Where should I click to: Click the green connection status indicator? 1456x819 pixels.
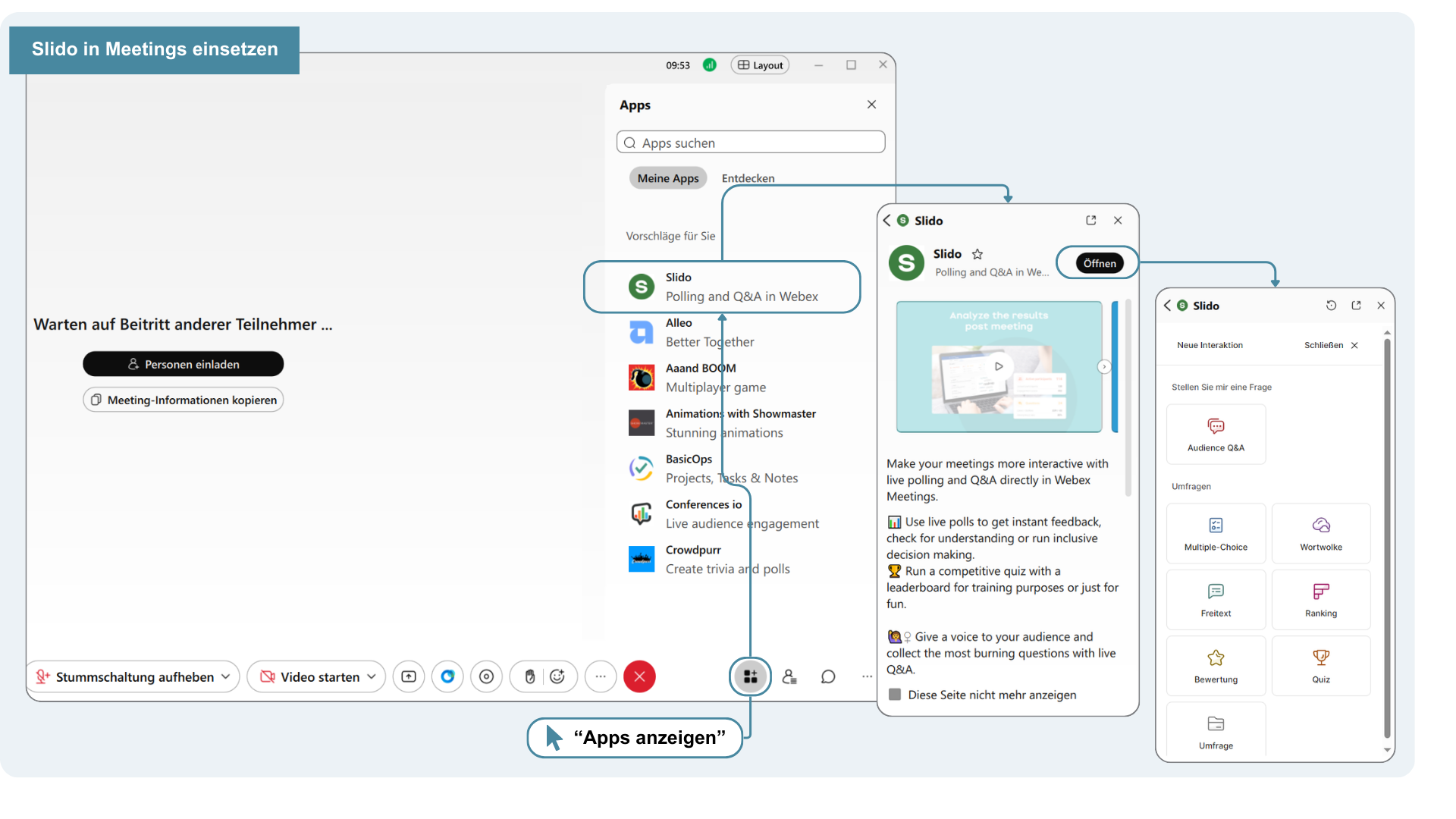click(709, 65)
